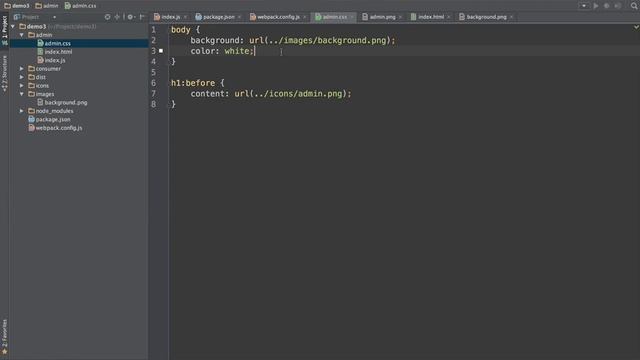Open the Project panel settings gear

pyautogui.click(x=131, y=17)
